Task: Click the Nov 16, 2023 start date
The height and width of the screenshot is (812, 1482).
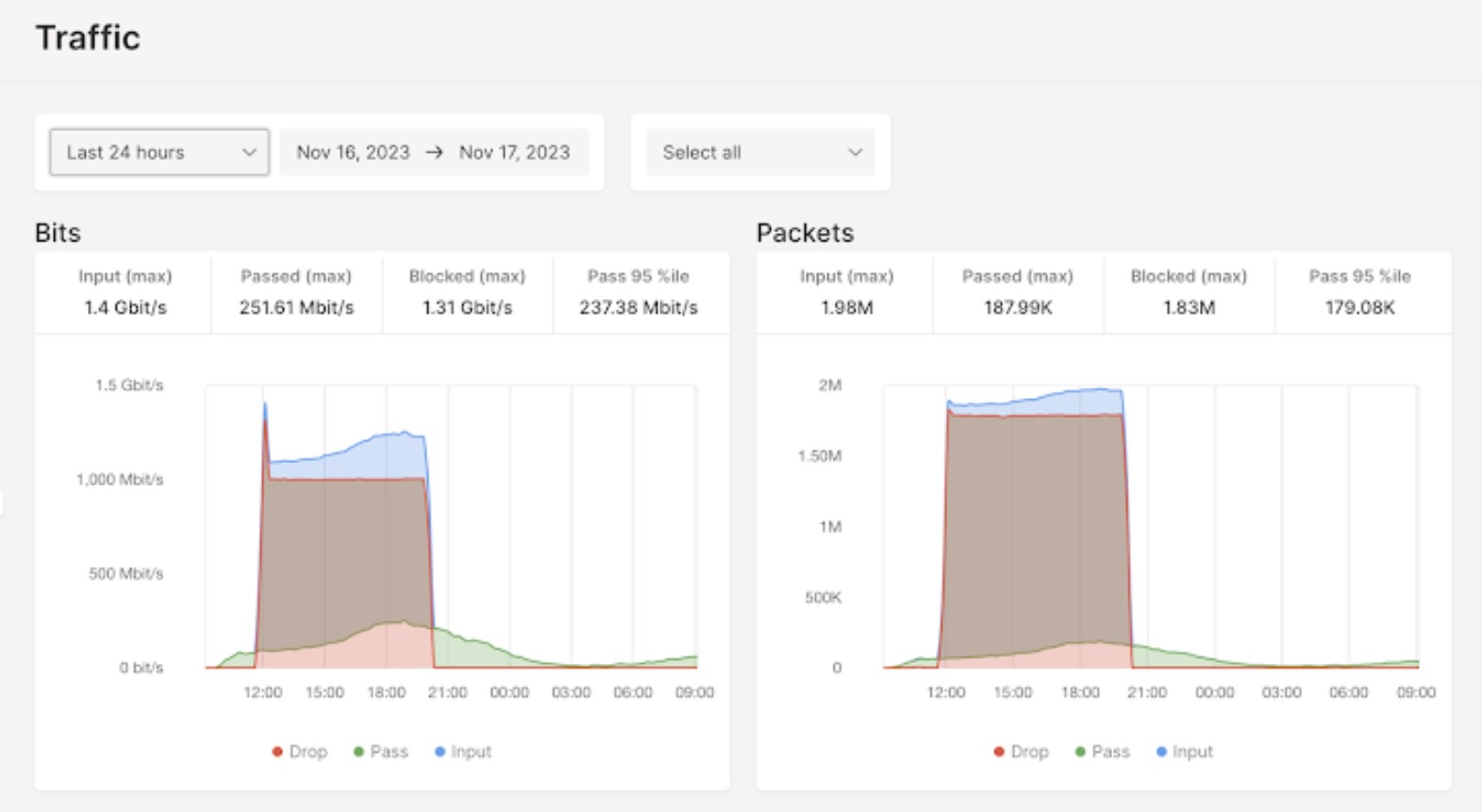Action: click(353, 152)
